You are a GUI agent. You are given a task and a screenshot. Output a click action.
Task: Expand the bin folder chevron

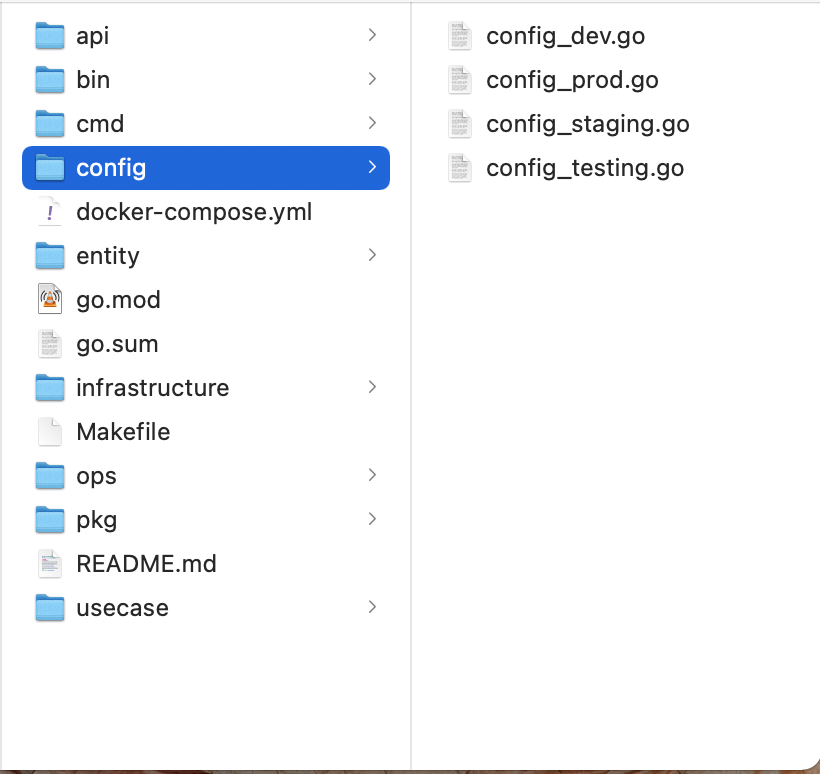click(x=372, y=79)
